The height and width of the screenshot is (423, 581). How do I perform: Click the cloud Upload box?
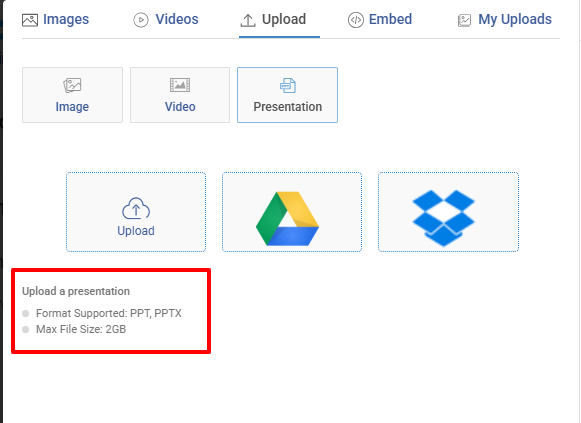click(x=136, y=212)
